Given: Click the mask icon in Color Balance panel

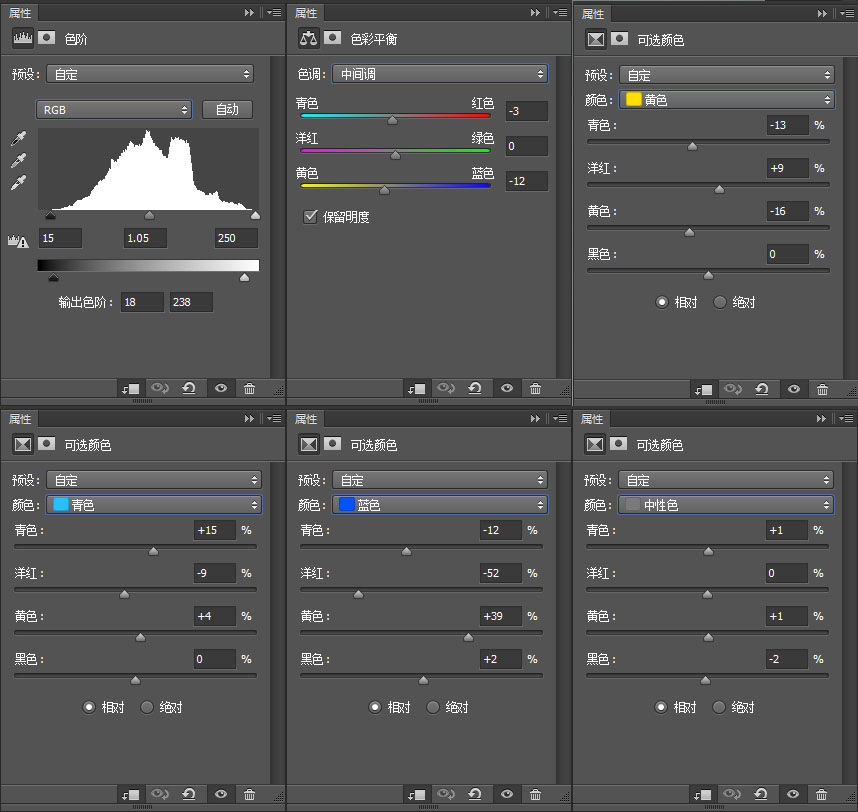Looking at the screenshot, I should (332, 37).
